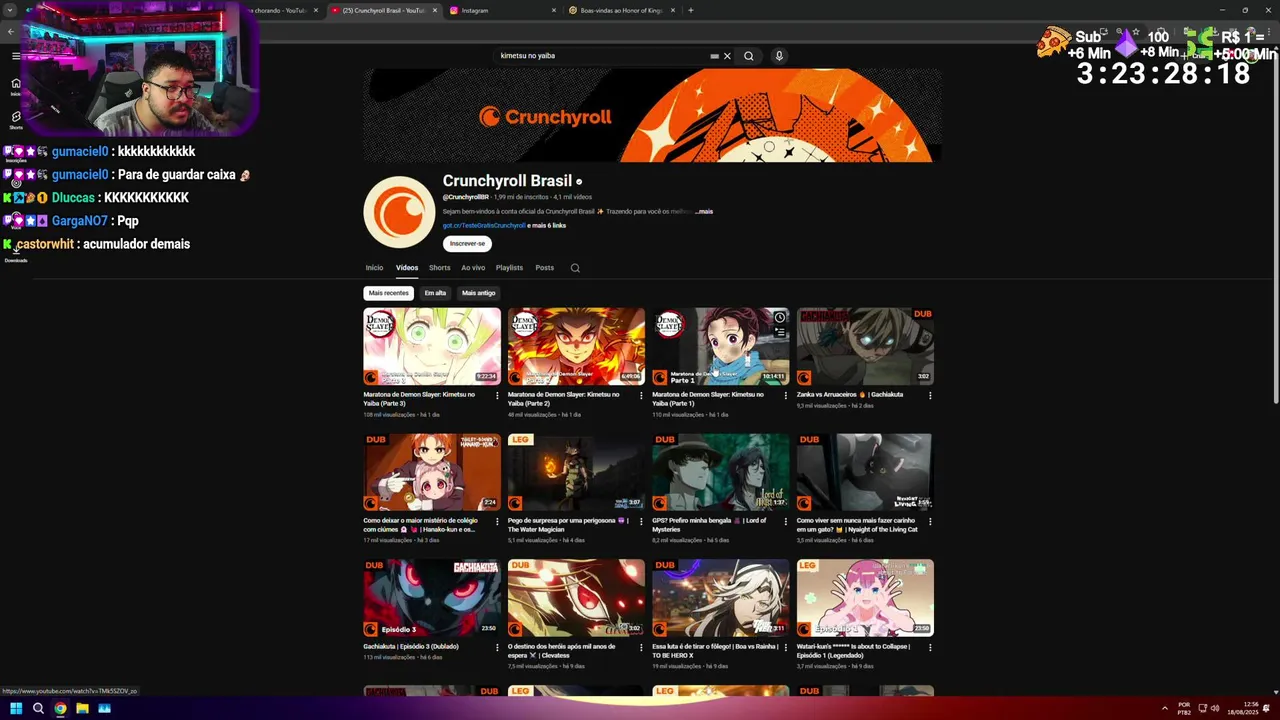The width and height of the screenshot is (1280, 720).
Task: Select the 'Em alta' filter chip
Action: [x=435, y=293]
